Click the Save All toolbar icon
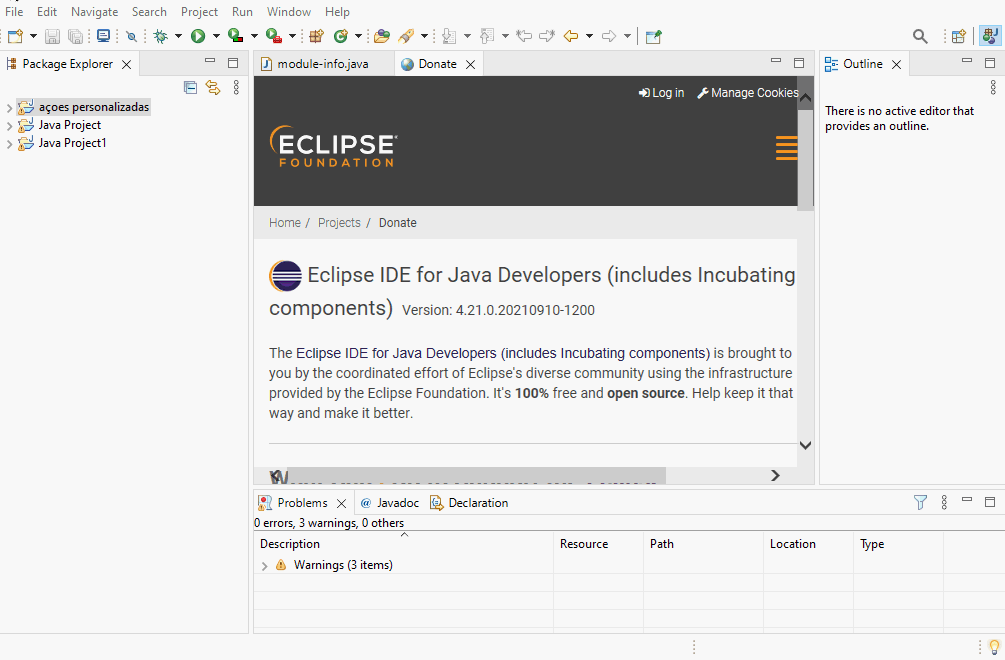The height and width of the screenshot is (660, 1005). 76,37
